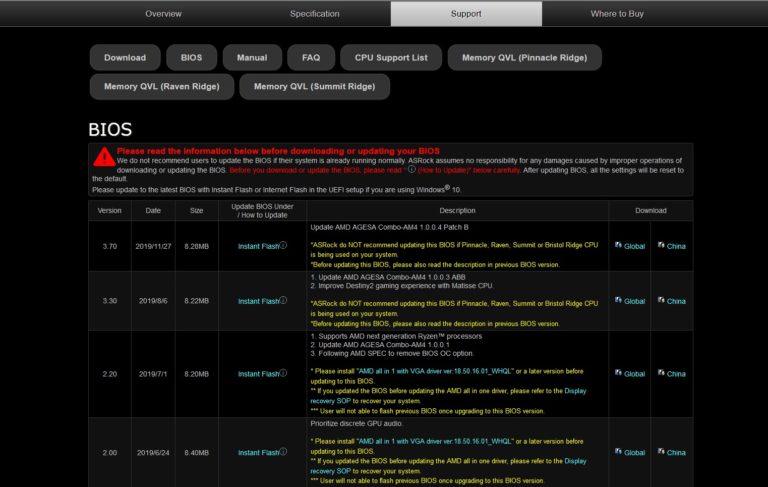Screen dimensions: 768x487
Task: Open Memory QVL (Summit Ridge)
Action: [314, 87]
